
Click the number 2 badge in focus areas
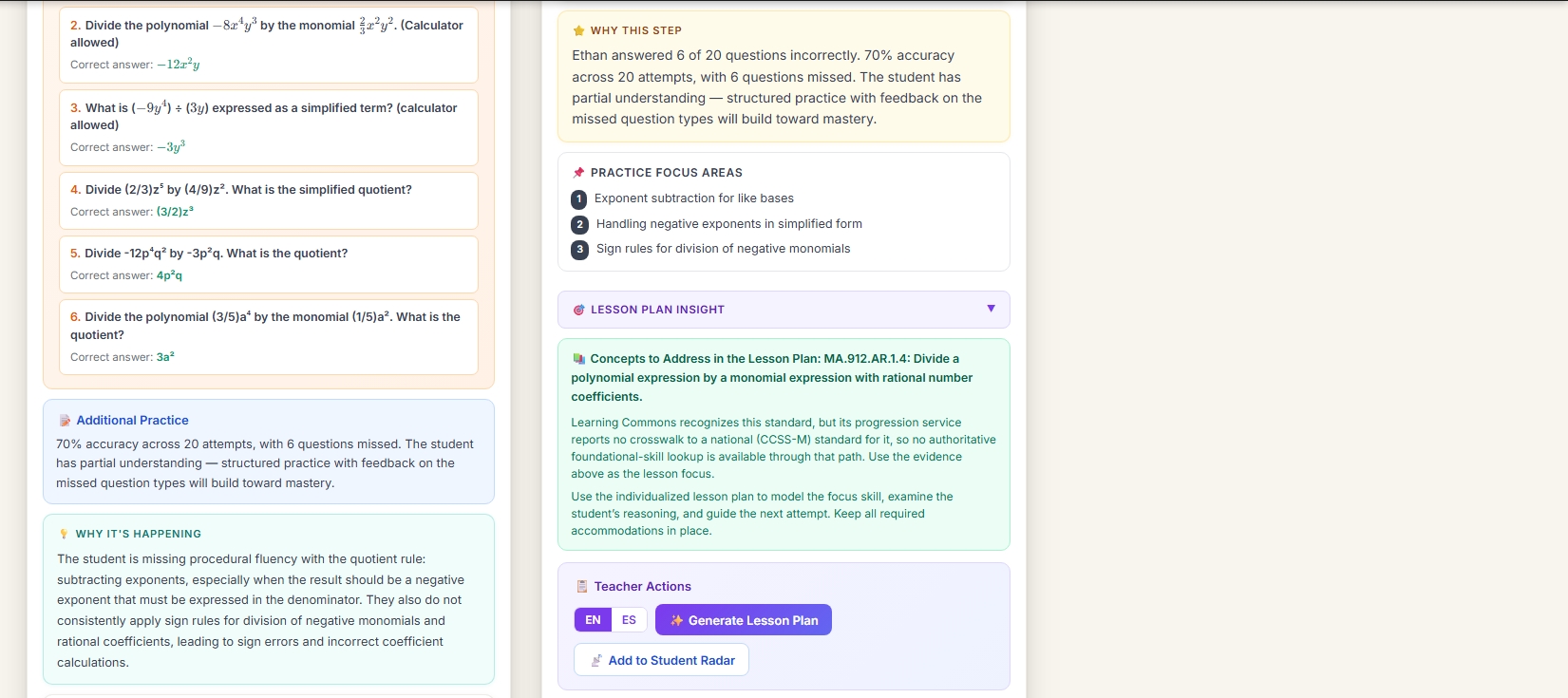click(x=579, y=224)
